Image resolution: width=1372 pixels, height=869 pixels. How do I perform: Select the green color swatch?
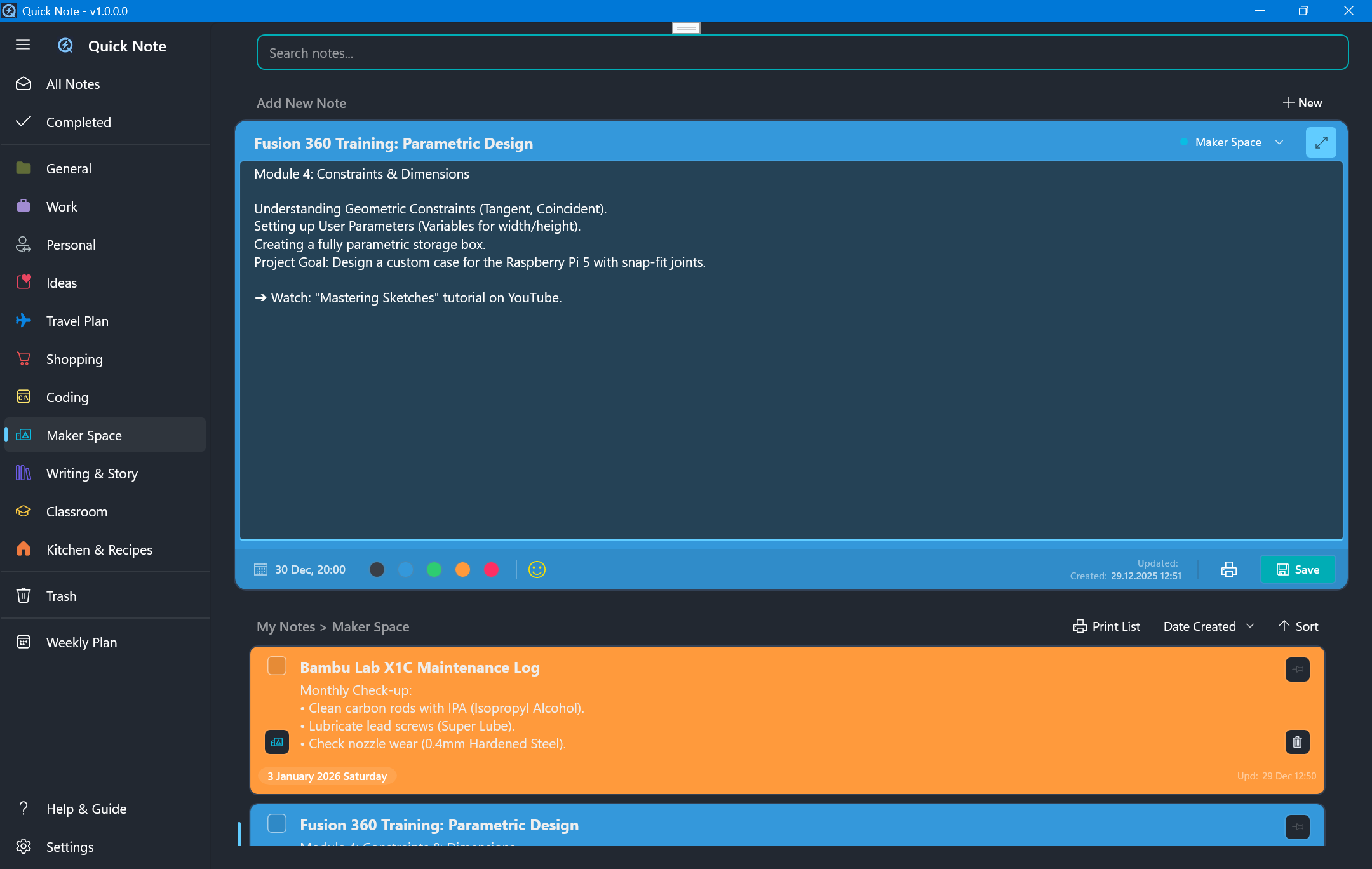pos(434,569)
